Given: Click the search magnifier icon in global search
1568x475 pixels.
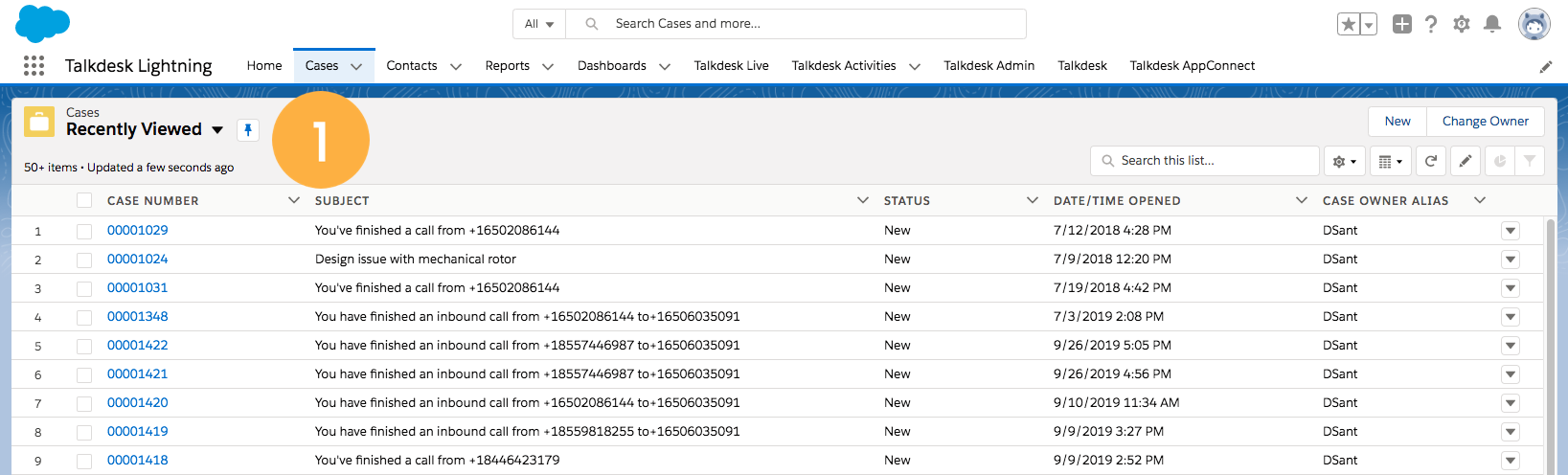Looking at the screenshot, I should click(x=592, y=24).
